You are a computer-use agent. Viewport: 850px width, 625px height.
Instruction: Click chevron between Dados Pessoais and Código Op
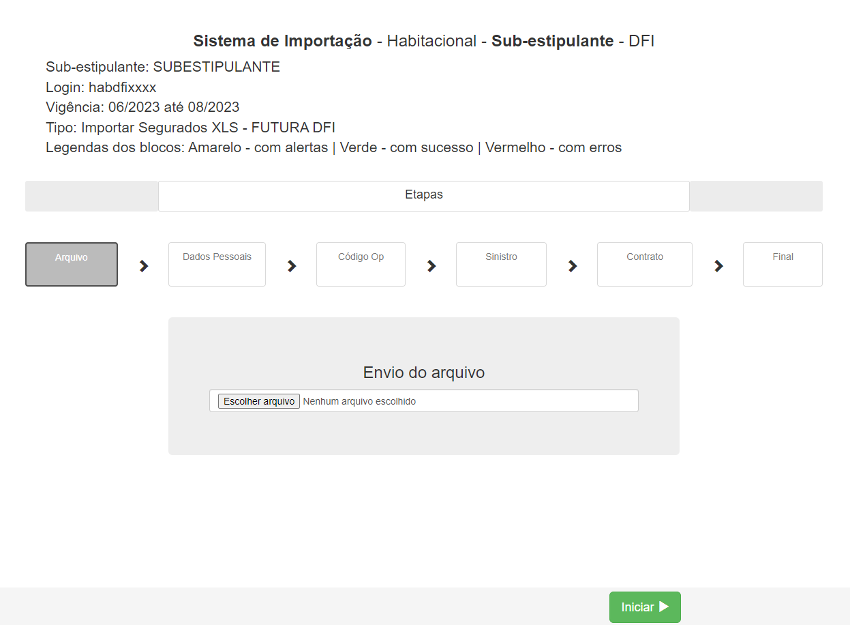pos(292,266)
